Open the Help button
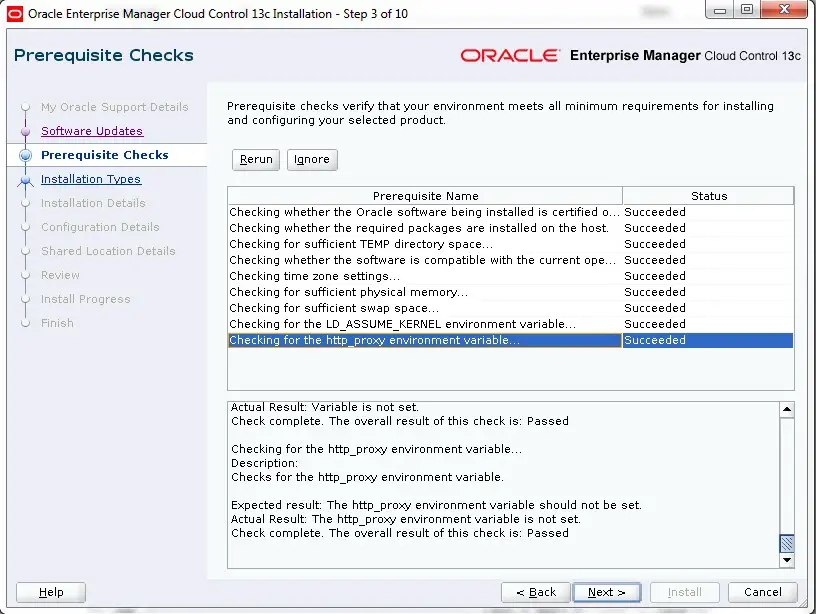 [x=51, y=592]
